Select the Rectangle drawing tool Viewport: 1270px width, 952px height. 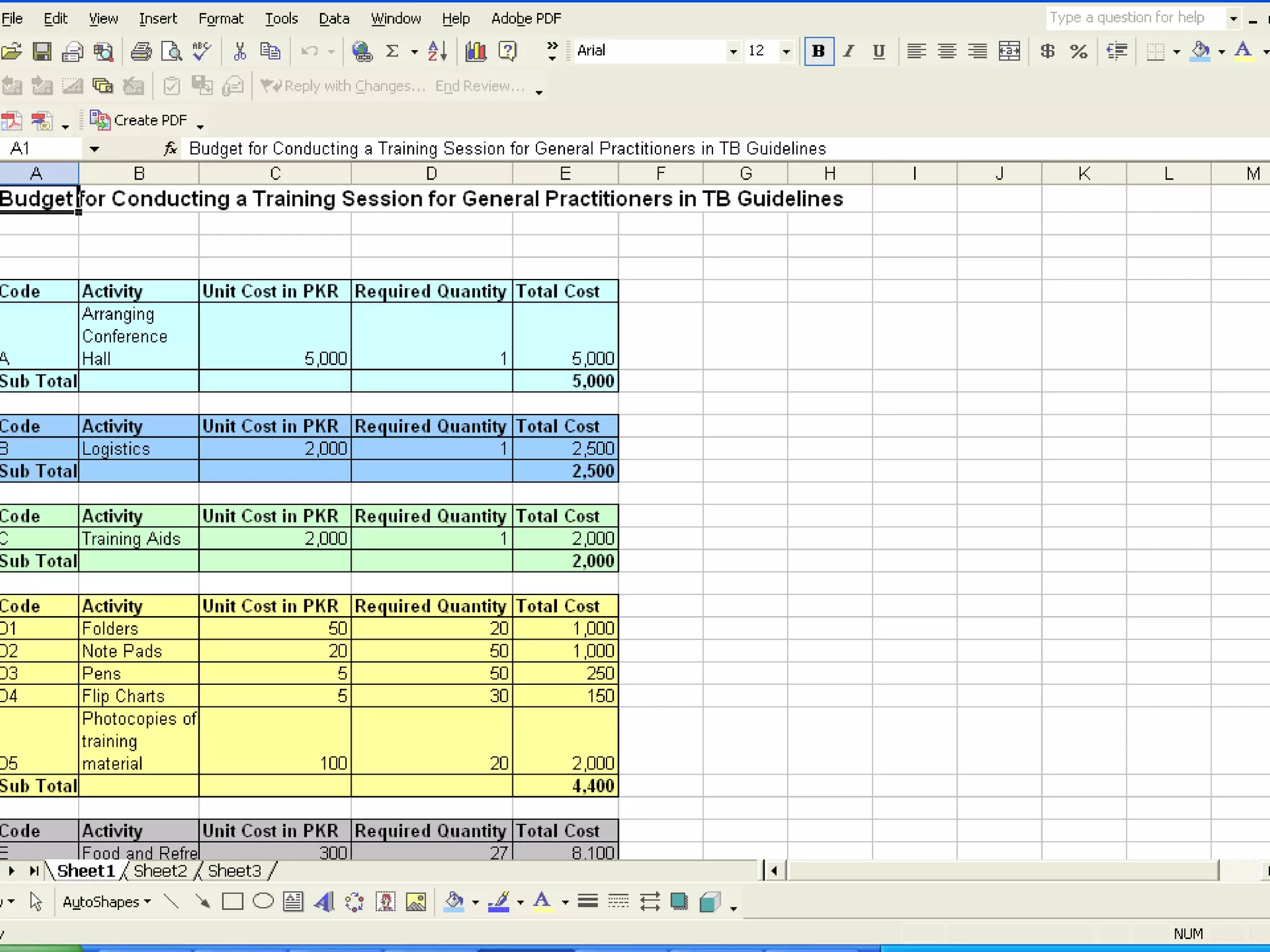233,902
